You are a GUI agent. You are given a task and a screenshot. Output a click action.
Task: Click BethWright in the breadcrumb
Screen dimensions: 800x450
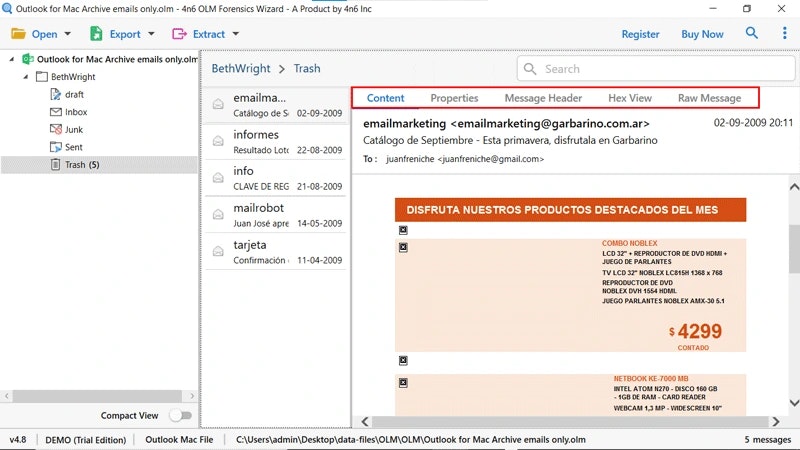(241, 68)
